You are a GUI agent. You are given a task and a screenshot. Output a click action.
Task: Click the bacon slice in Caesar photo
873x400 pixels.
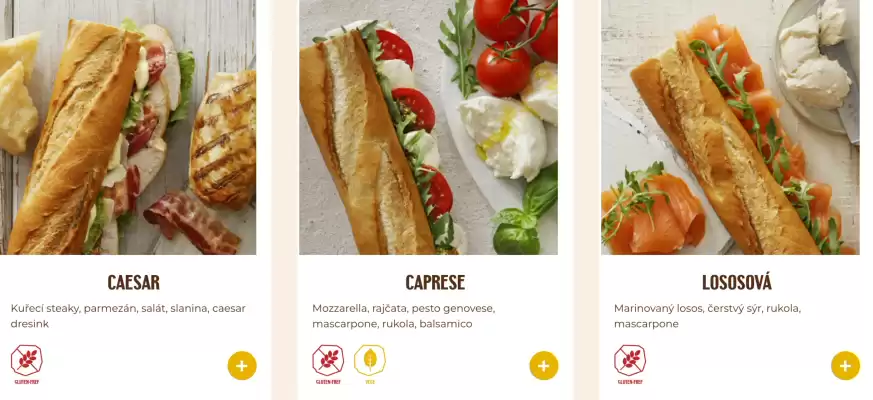click(x=192, y=223)
